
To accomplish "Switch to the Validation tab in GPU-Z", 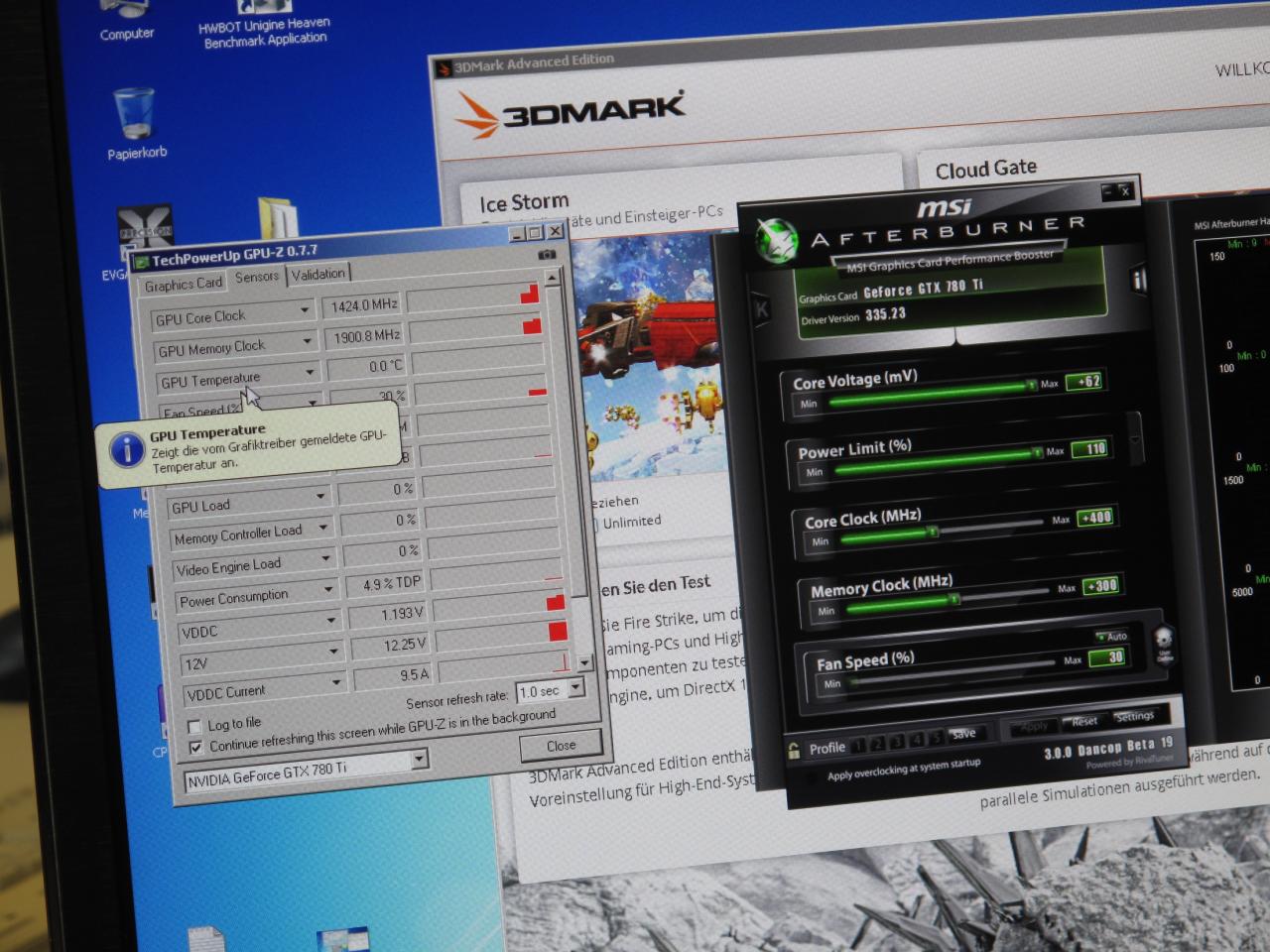I will pos(317,274).
